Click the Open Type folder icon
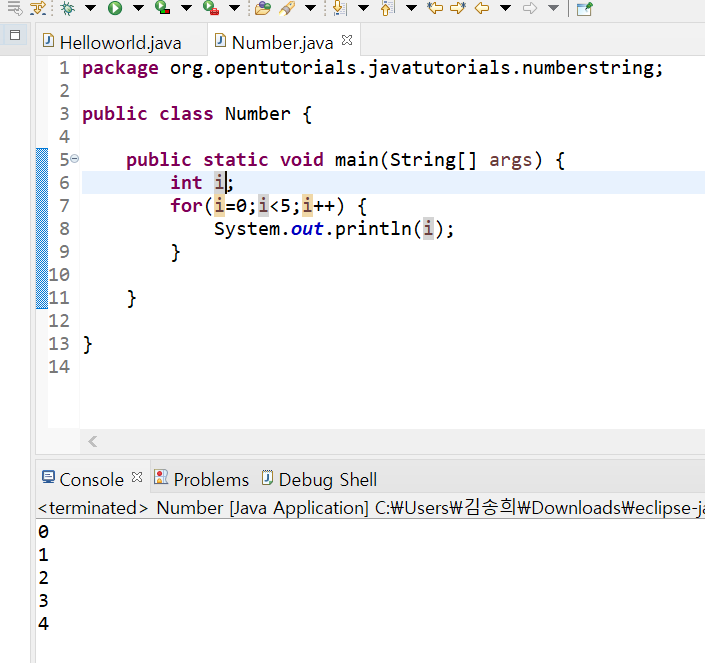The image size is (705, 663). click(263, 8)
